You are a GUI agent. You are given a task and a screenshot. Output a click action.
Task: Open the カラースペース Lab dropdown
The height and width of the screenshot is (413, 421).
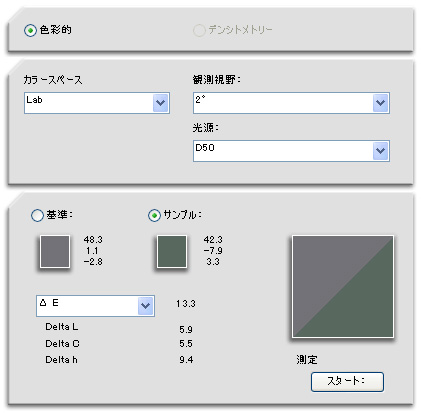(x=97, y=103)
